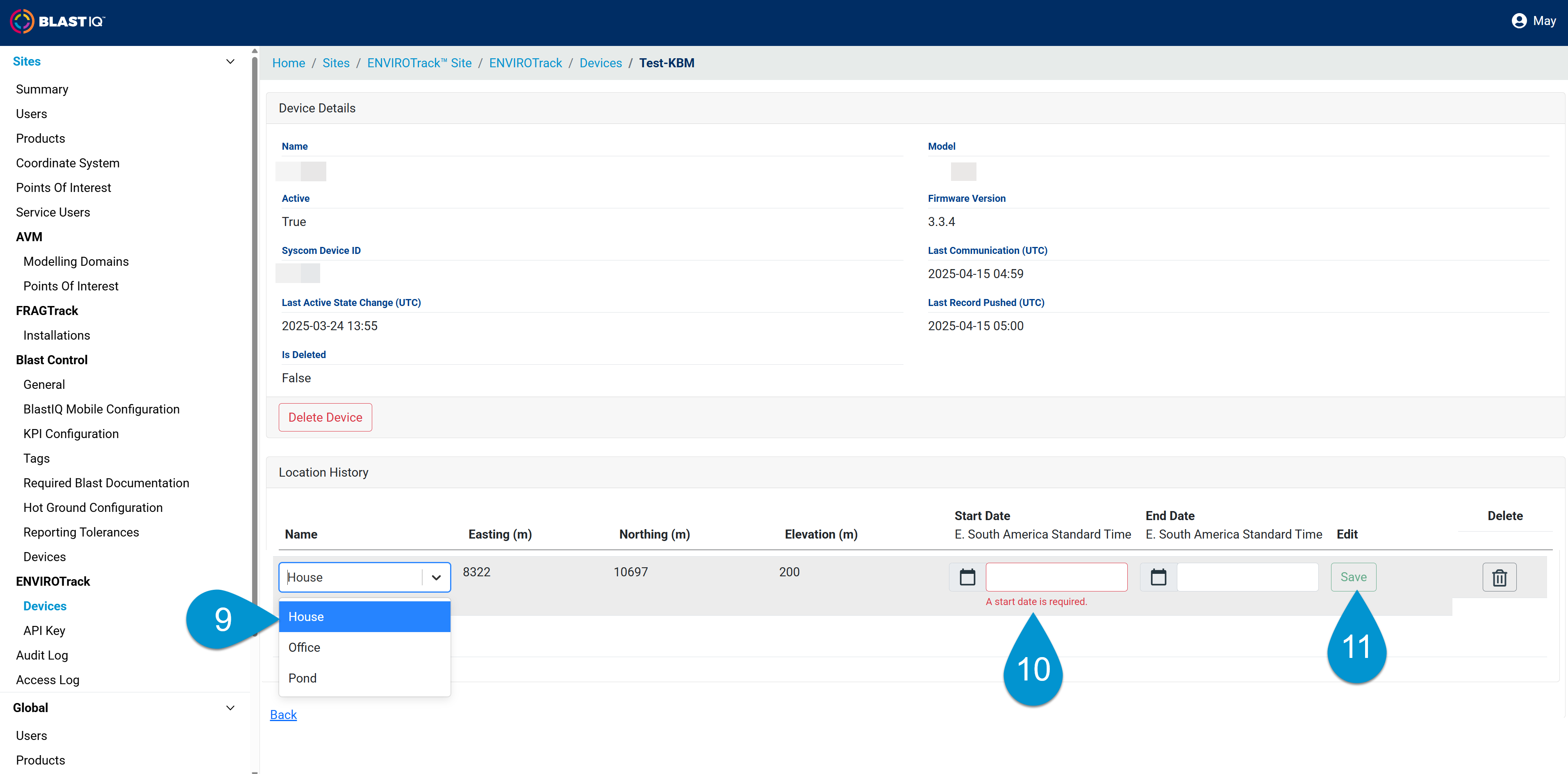Open Users under Sites

click(x=31, y=114)
